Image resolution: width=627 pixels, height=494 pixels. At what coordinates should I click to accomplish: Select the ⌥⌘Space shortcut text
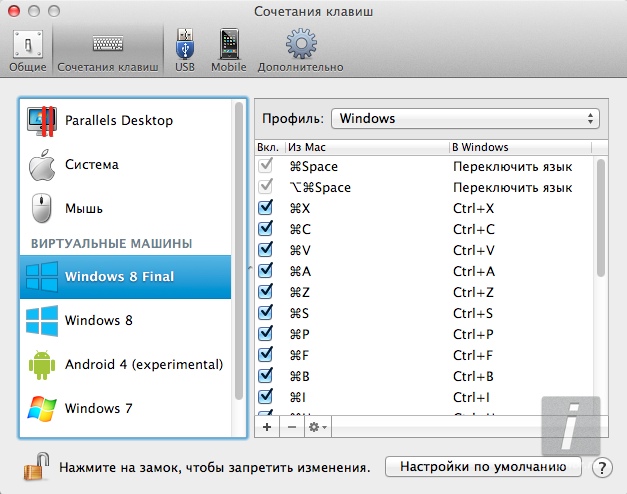click(320, 188)
